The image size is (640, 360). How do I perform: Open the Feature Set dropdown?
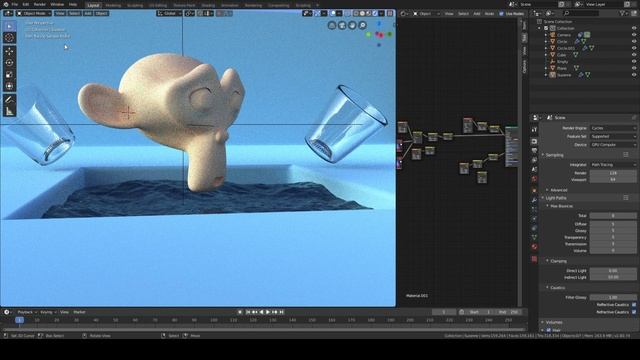613,136
